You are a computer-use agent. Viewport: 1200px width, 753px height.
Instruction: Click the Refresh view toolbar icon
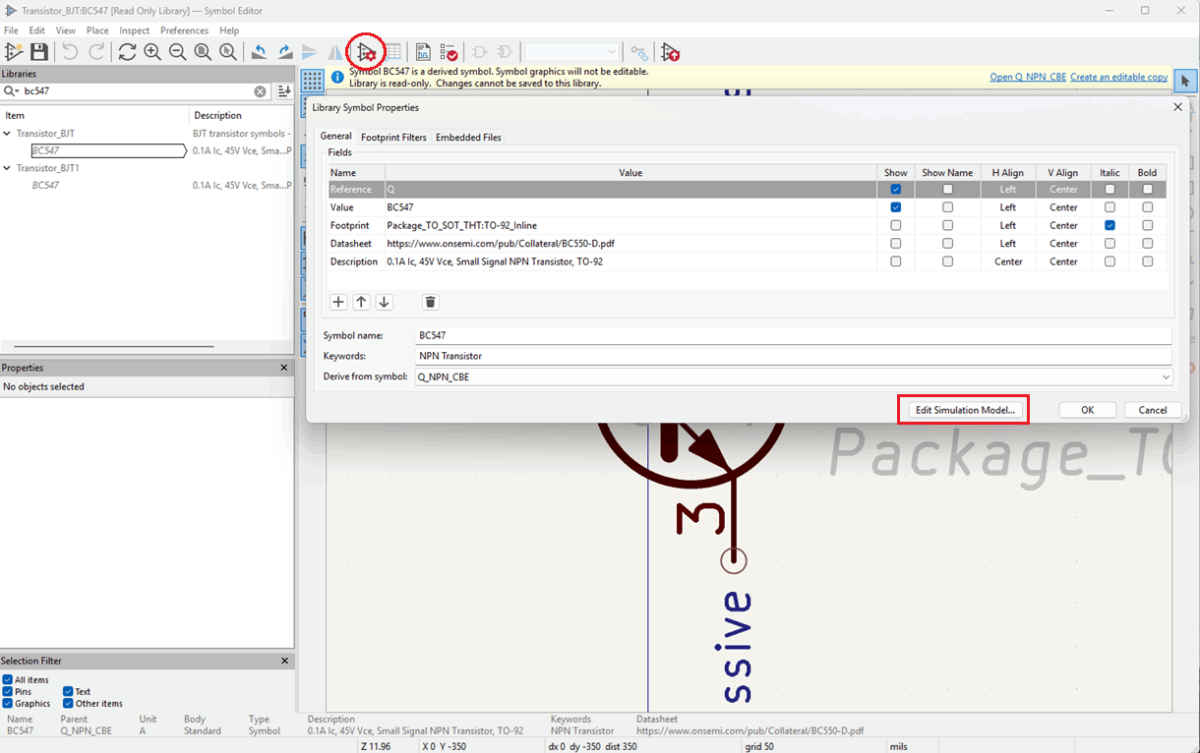[x=127, y=52]
